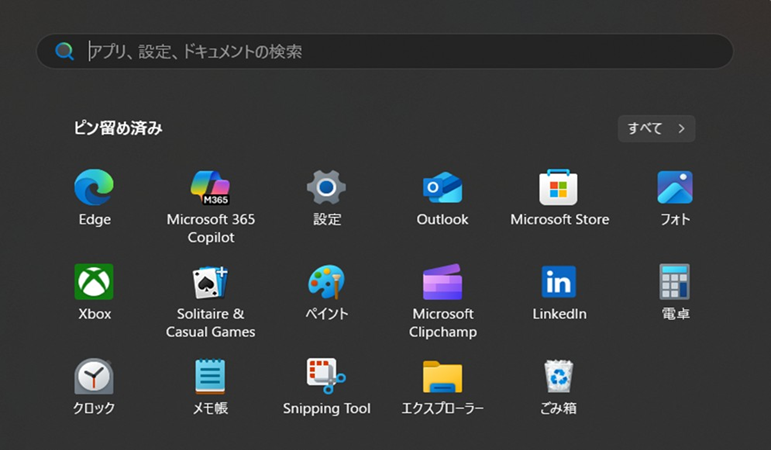Open the ごみ箱 recycle bin
771x450 pixels.
click(559, 377)
